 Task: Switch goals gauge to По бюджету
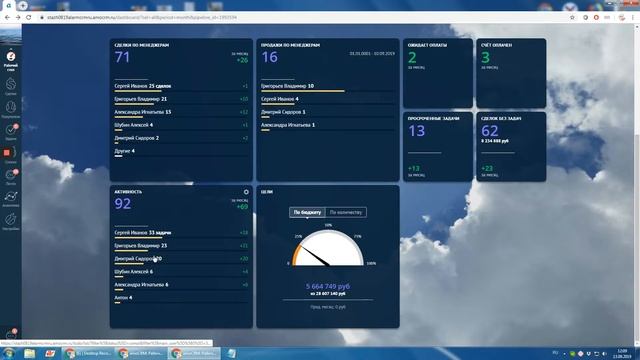click(x=307, y=212)
